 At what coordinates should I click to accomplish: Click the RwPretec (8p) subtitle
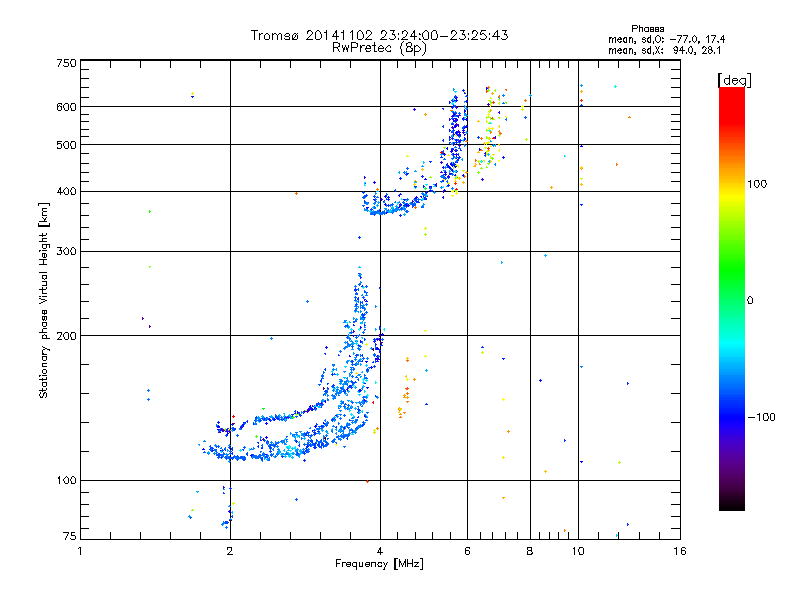[379, 48]
